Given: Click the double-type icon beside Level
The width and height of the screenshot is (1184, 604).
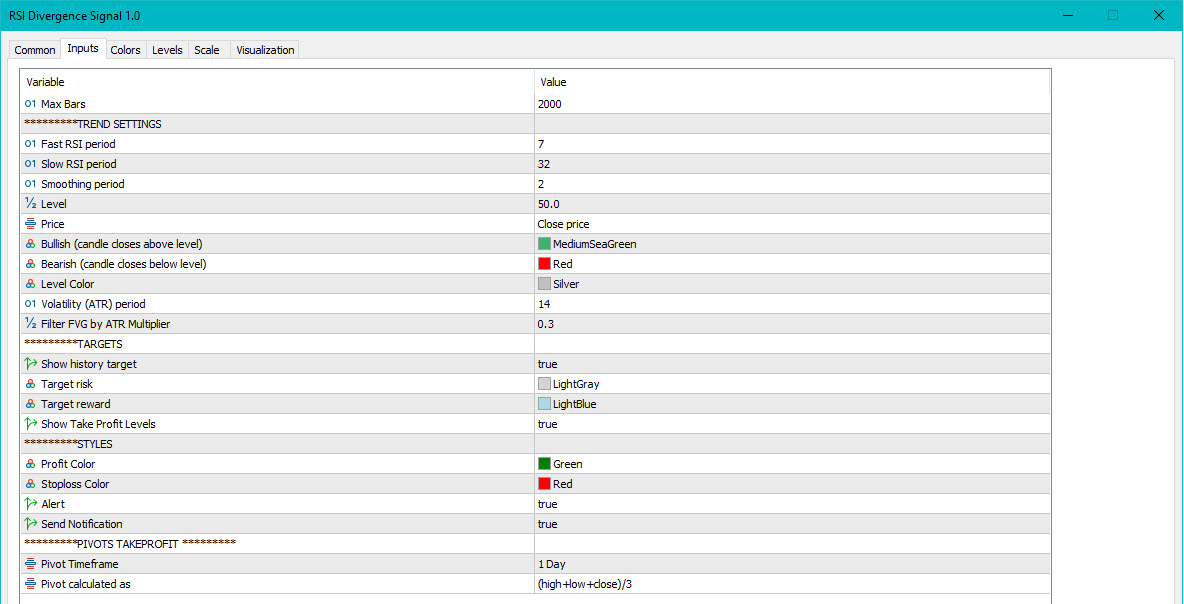Looking at the screenshot, I should point(30,204).
